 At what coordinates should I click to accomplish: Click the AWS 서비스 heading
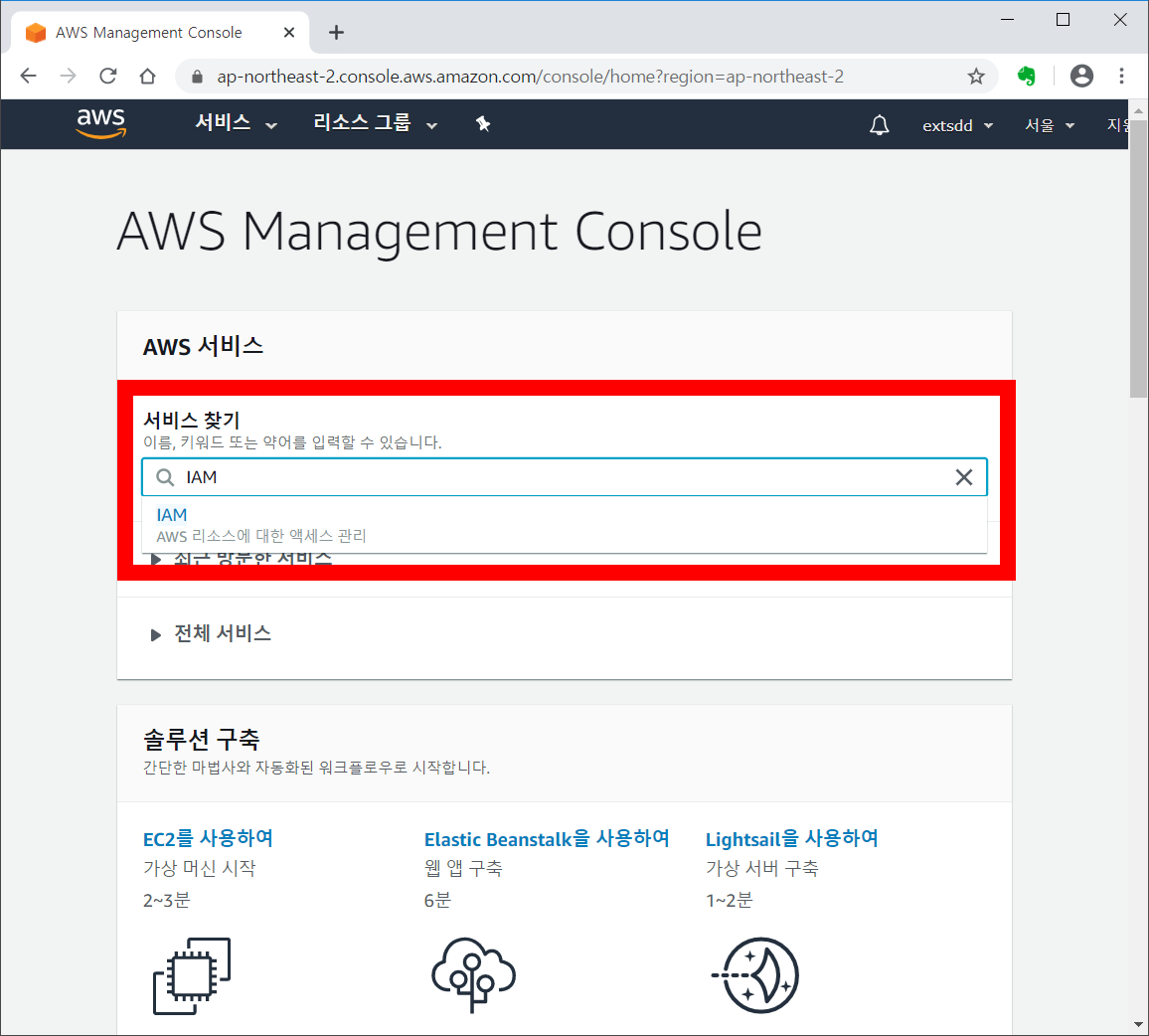click(x=203, y=346)
